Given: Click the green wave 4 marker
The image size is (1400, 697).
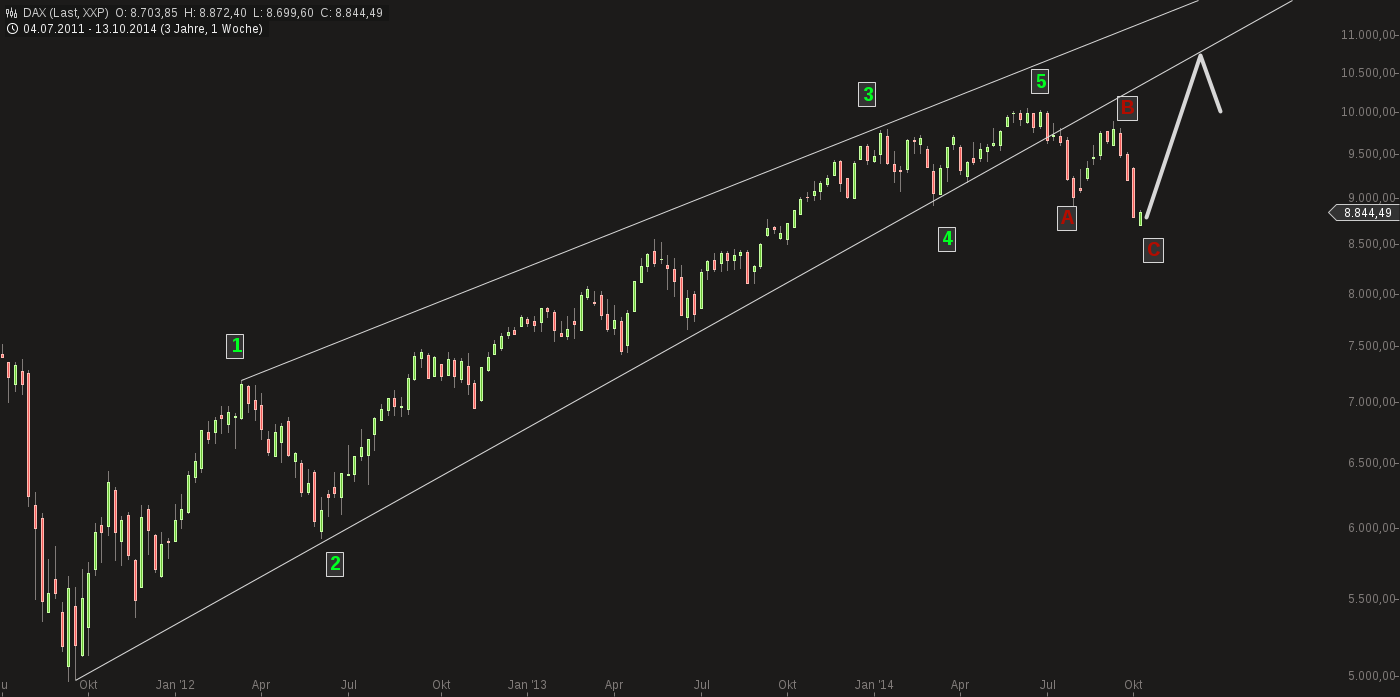Looking at the screenshot, I should [947, 239].
